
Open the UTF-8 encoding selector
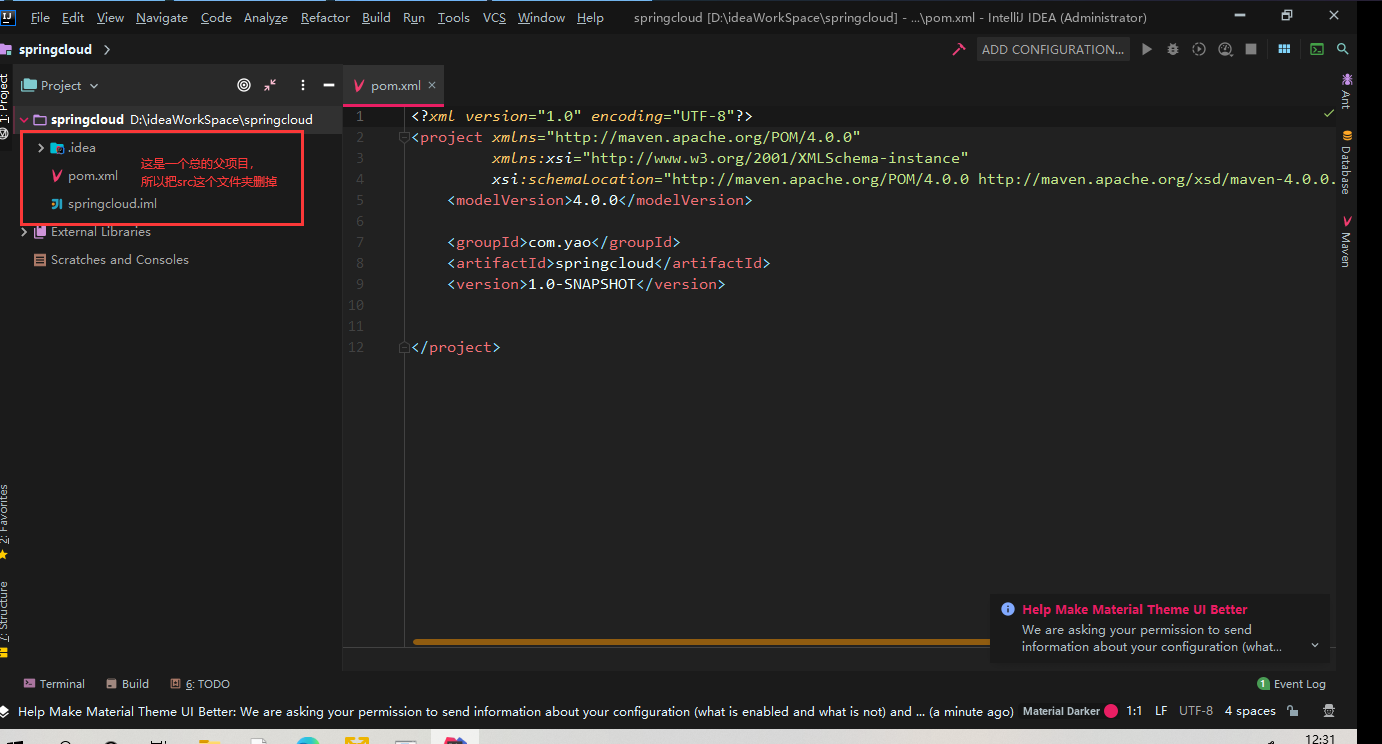click(1196, 711)
